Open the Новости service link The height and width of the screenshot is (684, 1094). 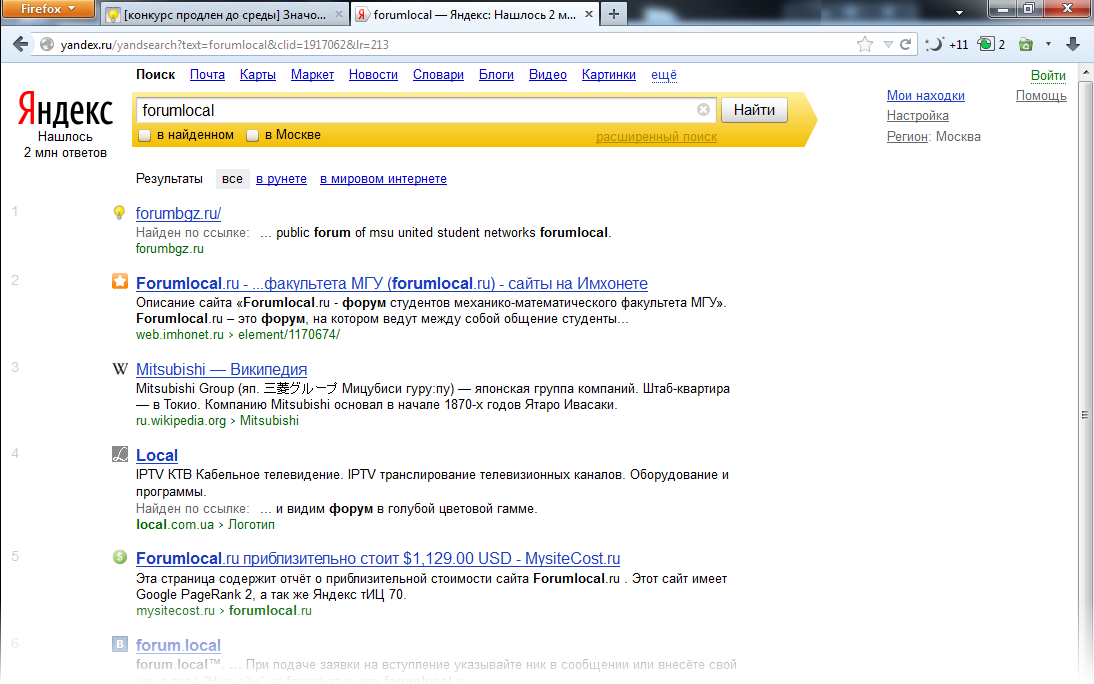click(373, 75)
